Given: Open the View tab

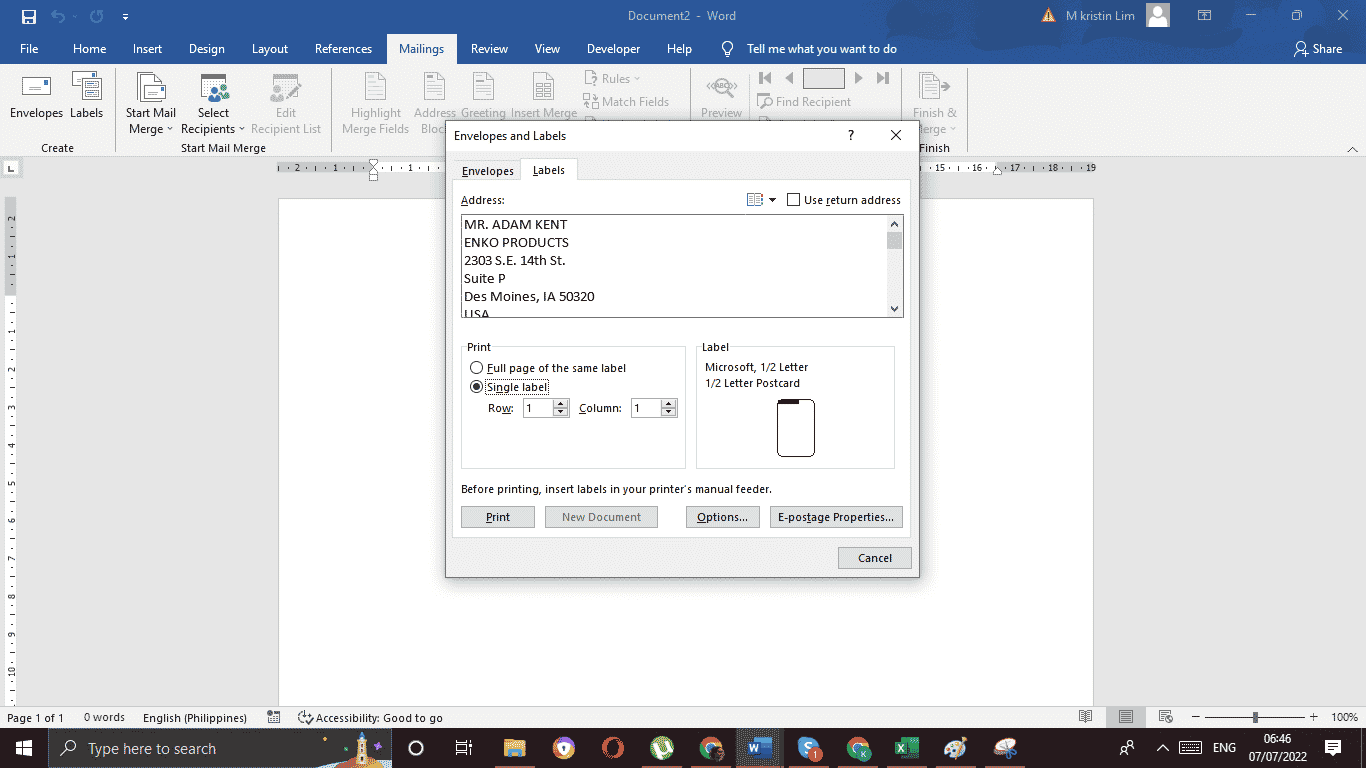Looking at the screenshot, I should pos(547,49).
